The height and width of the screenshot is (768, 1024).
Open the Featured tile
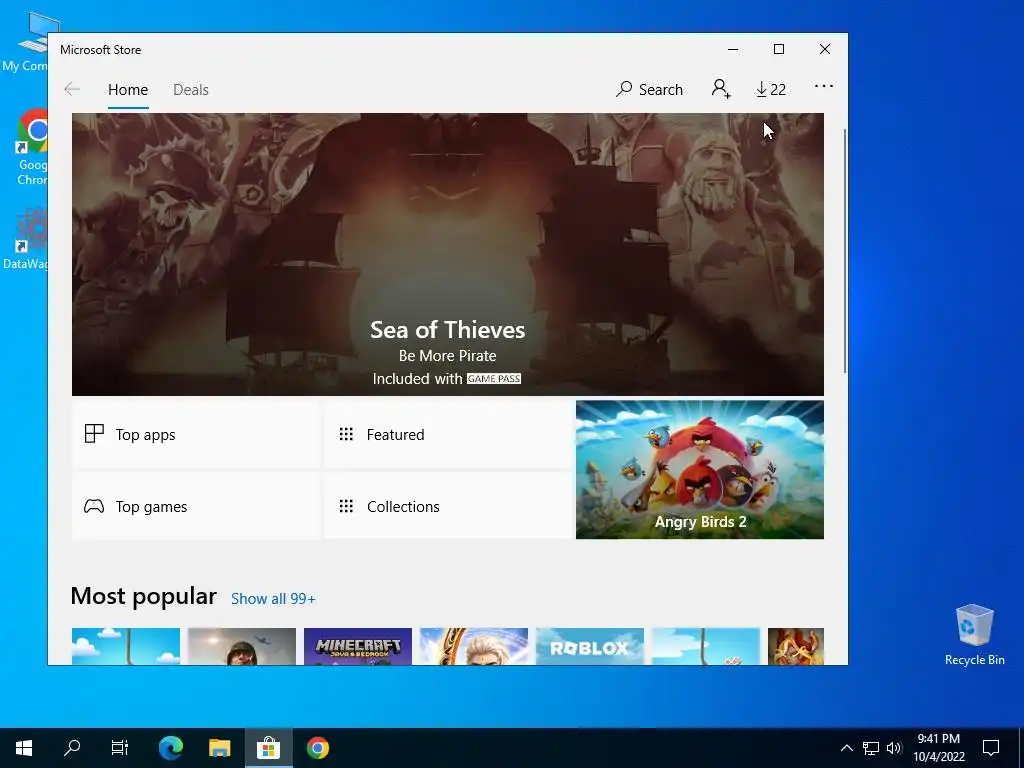[447, 434]
